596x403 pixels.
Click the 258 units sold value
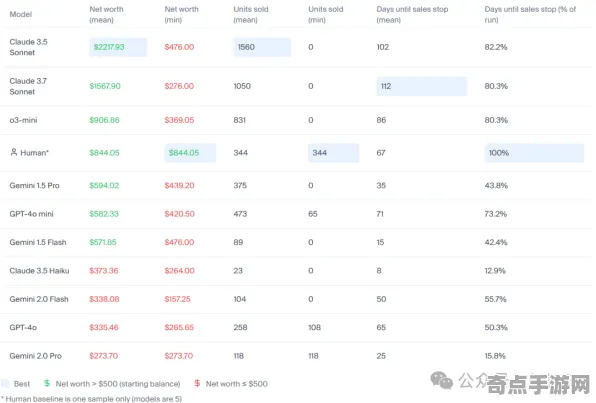(240, 328)
